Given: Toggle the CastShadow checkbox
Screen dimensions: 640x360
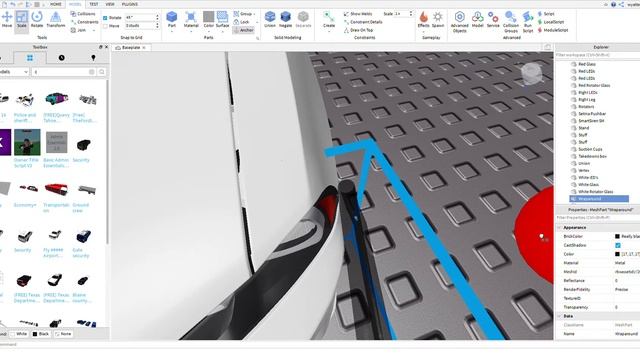Looking at the screenshot, I should (618, 245).
